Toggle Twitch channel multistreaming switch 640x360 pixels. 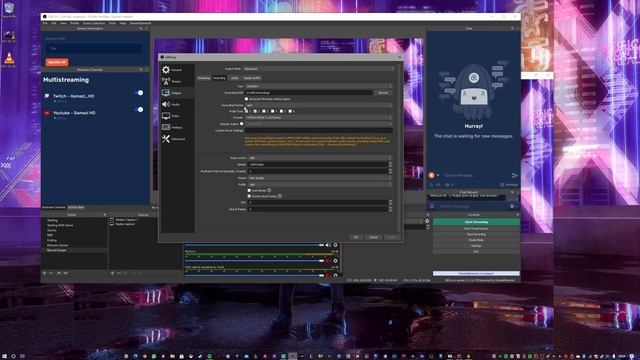(x=139, y=93)
